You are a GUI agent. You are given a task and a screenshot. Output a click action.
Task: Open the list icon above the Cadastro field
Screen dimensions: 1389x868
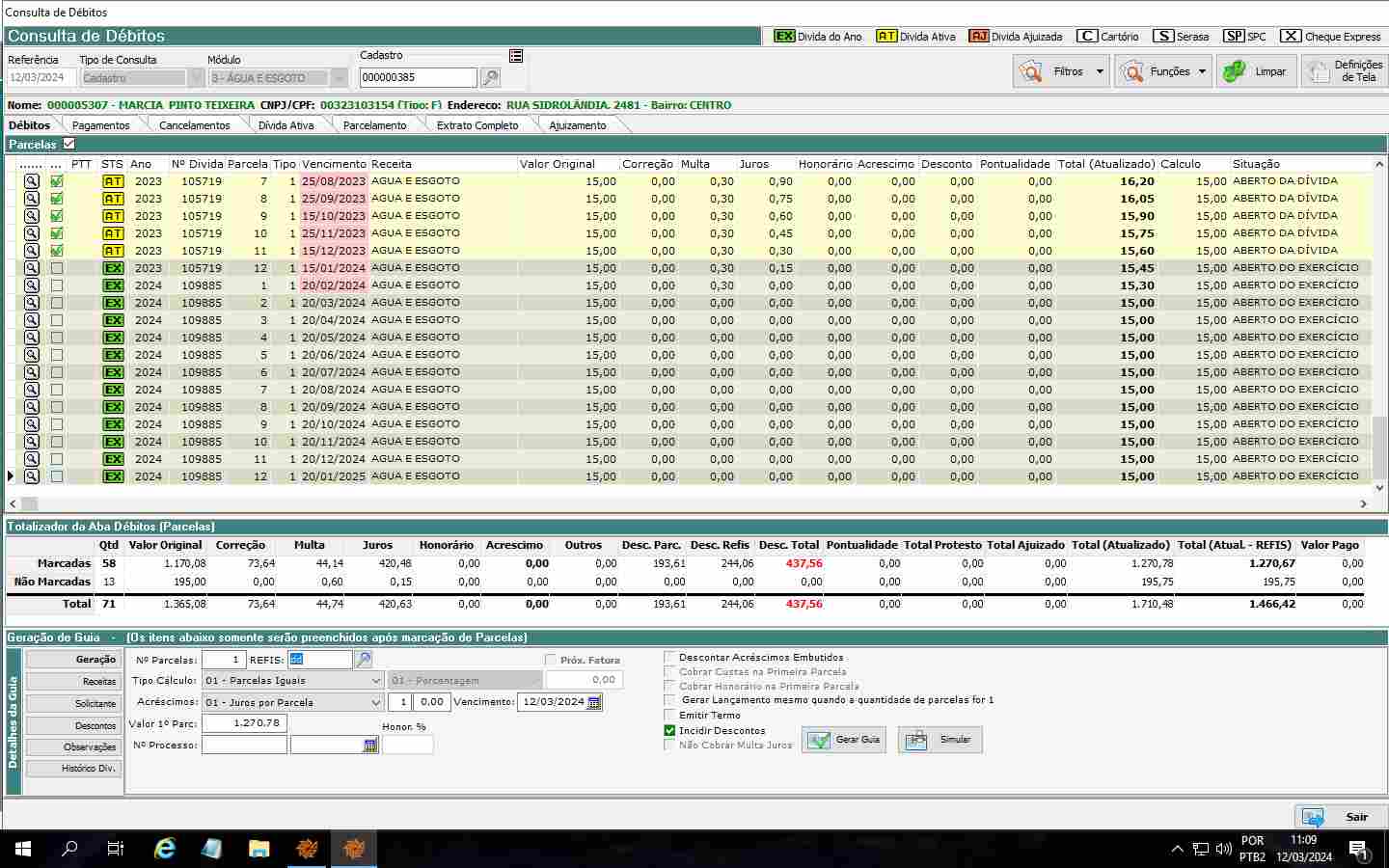point(516,56)
